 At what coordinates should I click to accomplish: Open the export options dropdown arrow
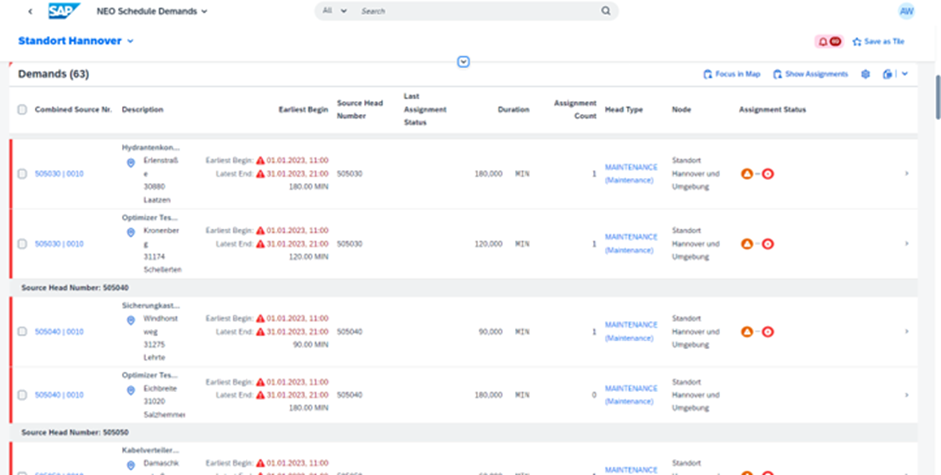[x=905, y=74]
